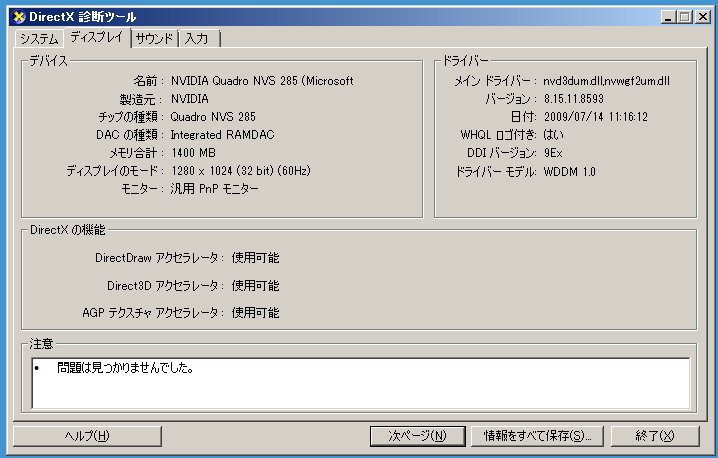Open the サウンド tab
Viewport: 718px width, 458px height.
click(x=155, y=38)
